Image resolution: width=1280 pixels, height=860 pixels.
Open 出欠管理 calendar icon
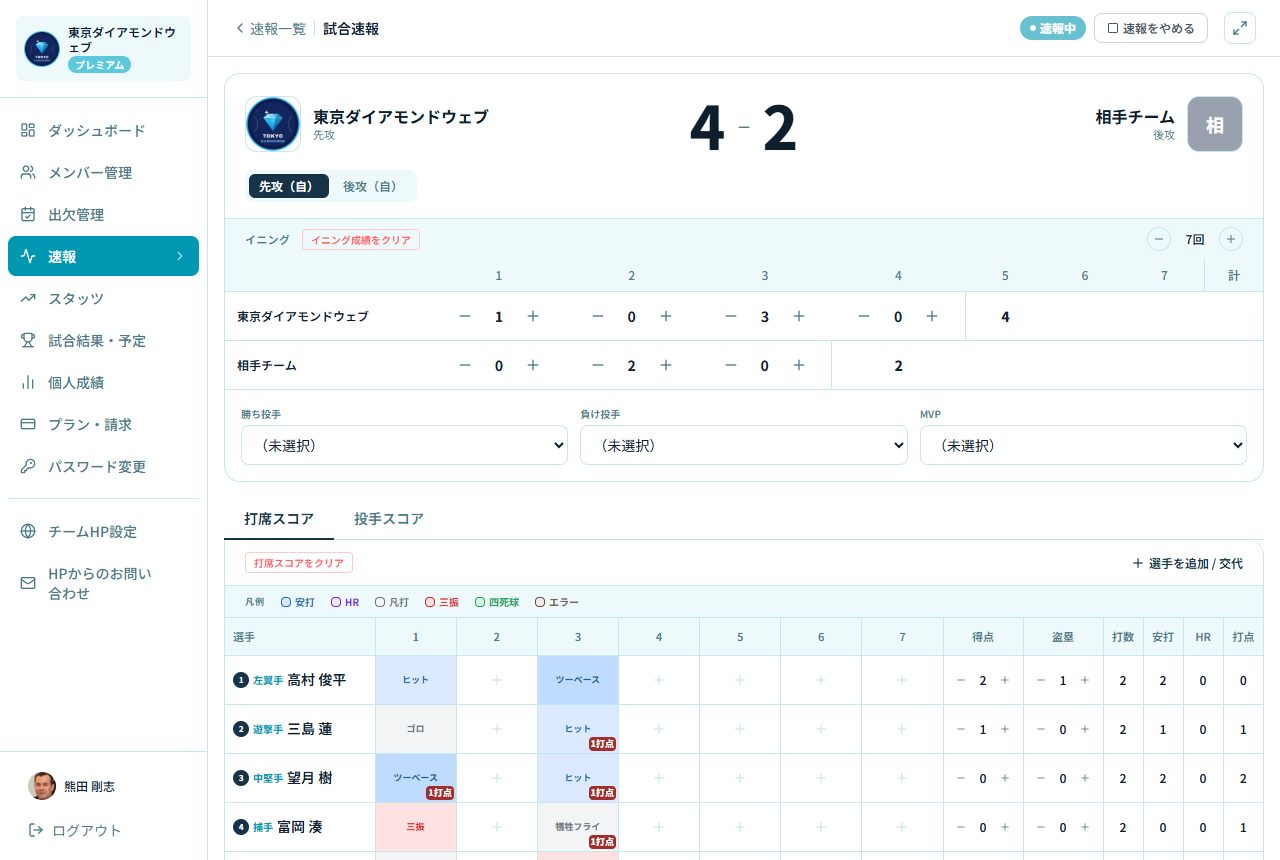[x=28, y=215]
